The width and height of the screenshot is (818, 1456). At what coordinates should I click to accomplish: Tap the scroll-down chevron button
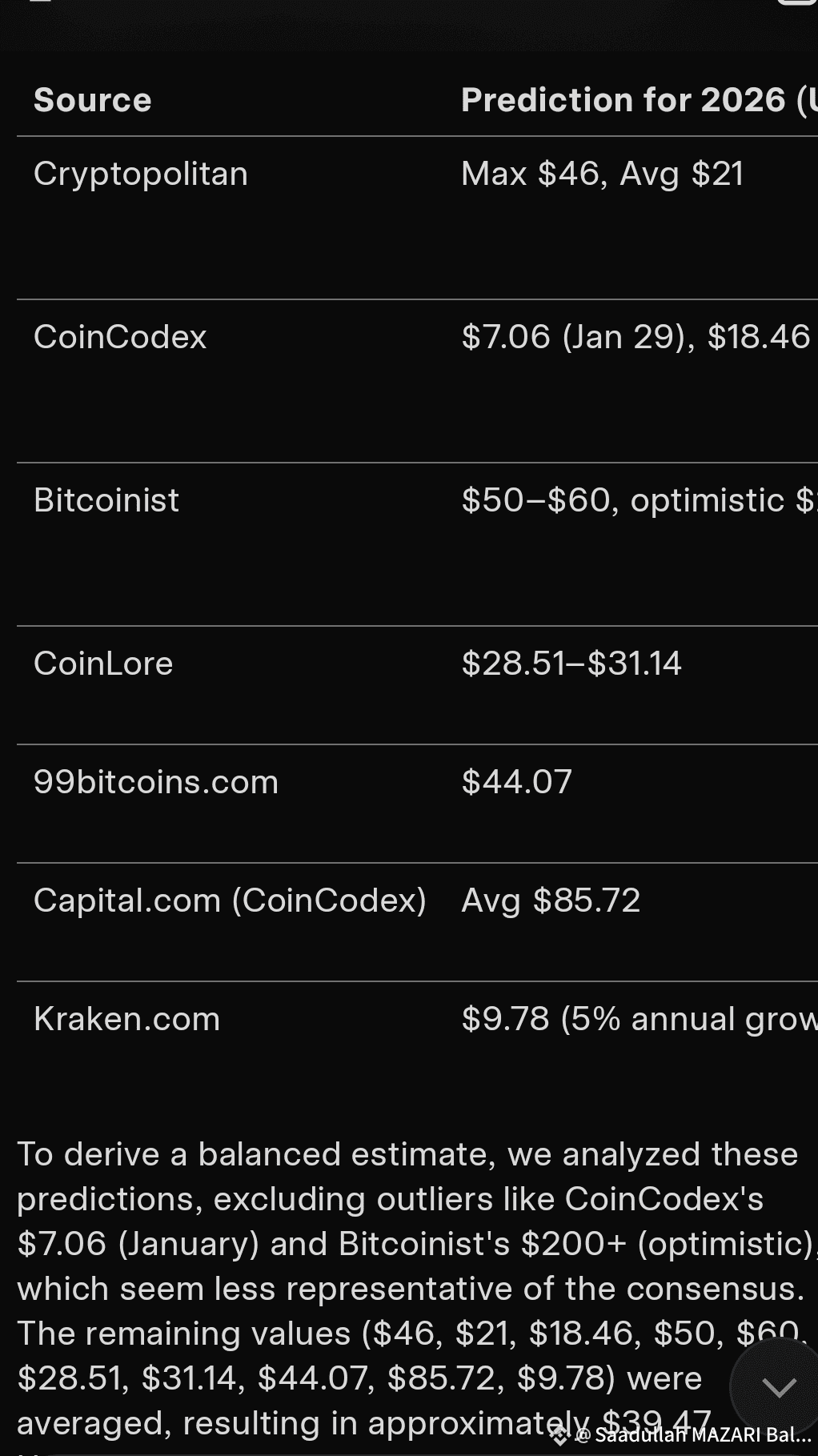pyautogui.click(x=778, y=1387)
